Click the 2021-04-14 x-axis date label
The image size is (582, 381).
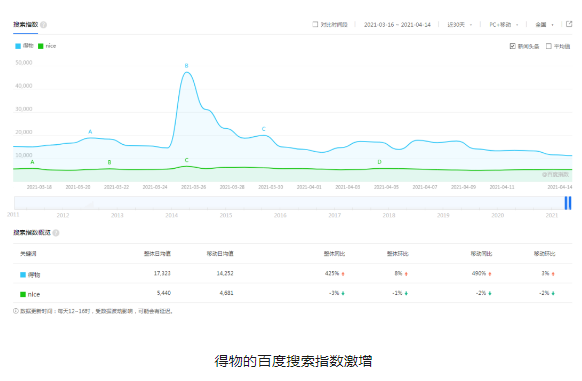click(x=560, y=187)
